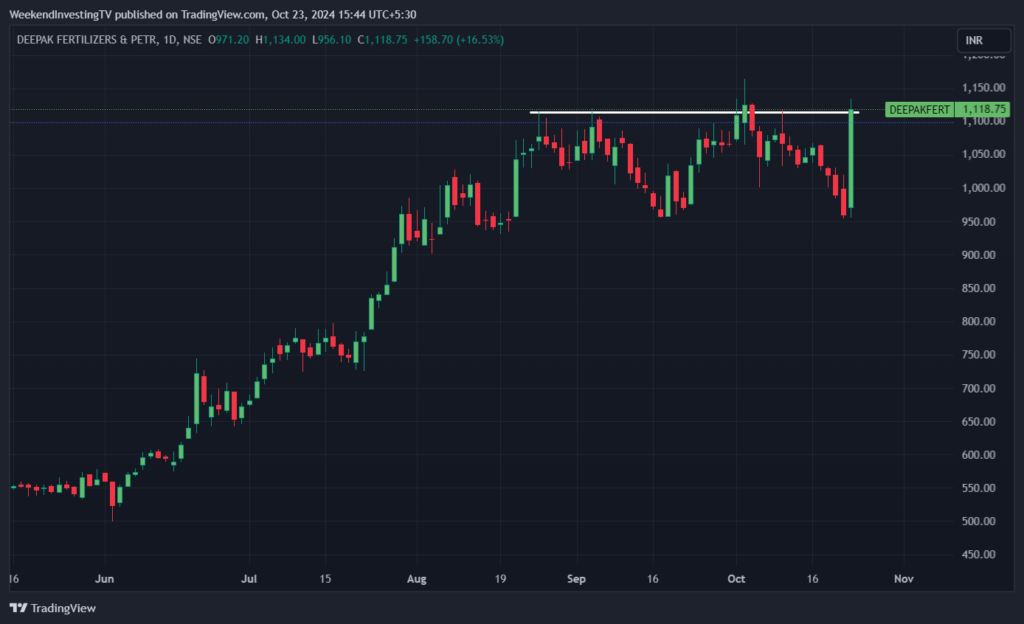Screen dimensions: 1024x624
Task: Click the 700.00 price axis label
Action: 979,388
